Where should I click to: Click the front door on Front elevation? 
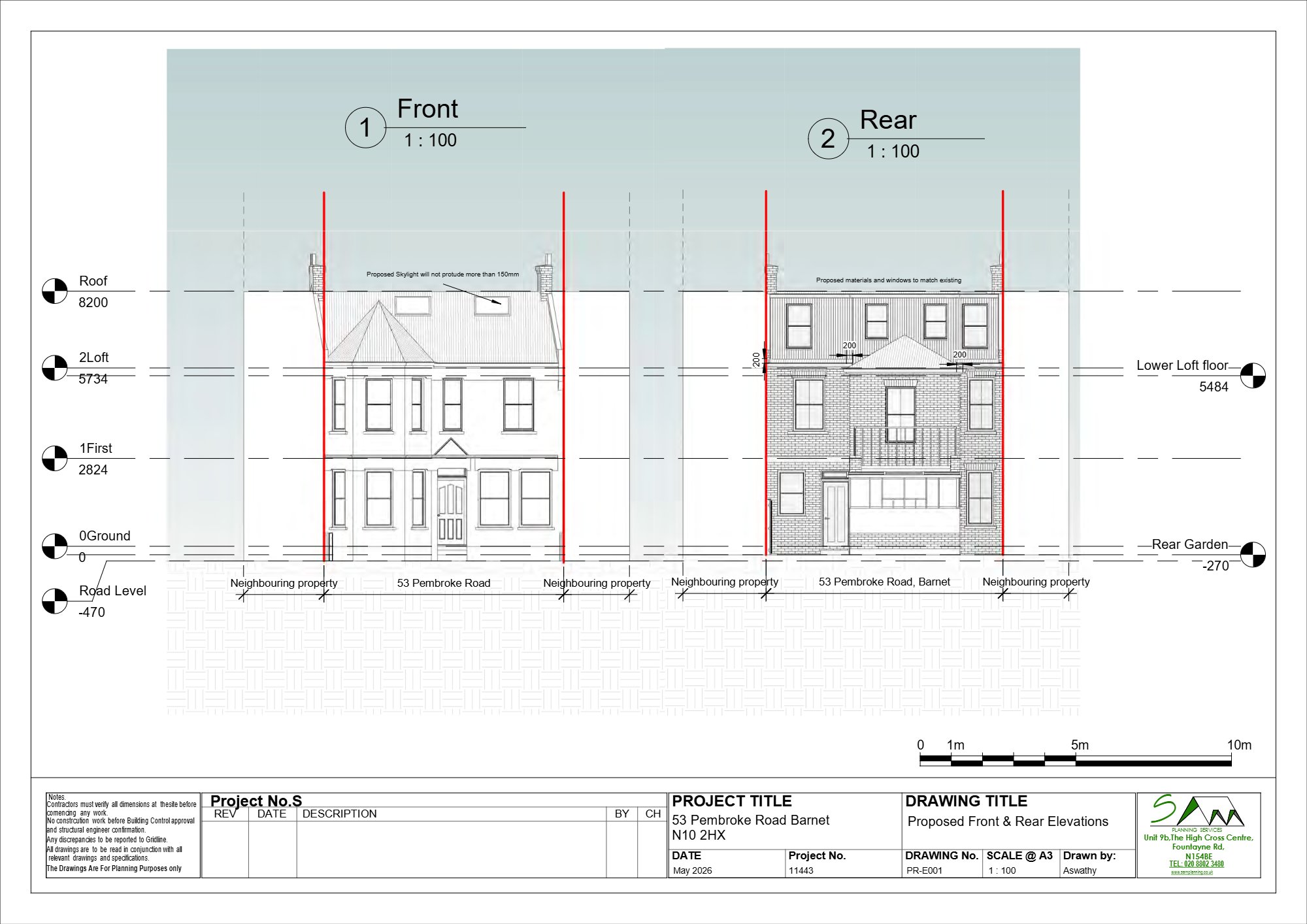pos(451,512)
